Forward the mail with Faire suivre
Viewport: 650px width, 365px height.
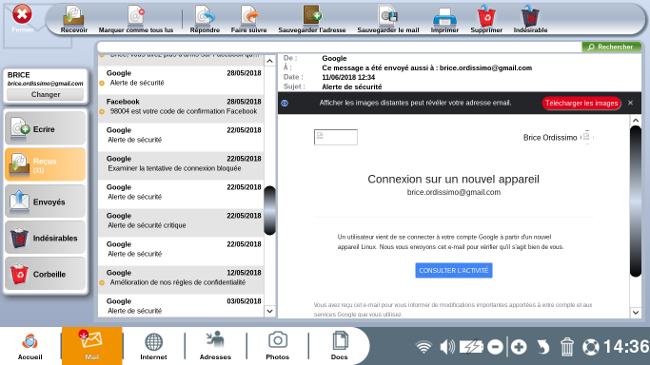click(x=249, y=19)
